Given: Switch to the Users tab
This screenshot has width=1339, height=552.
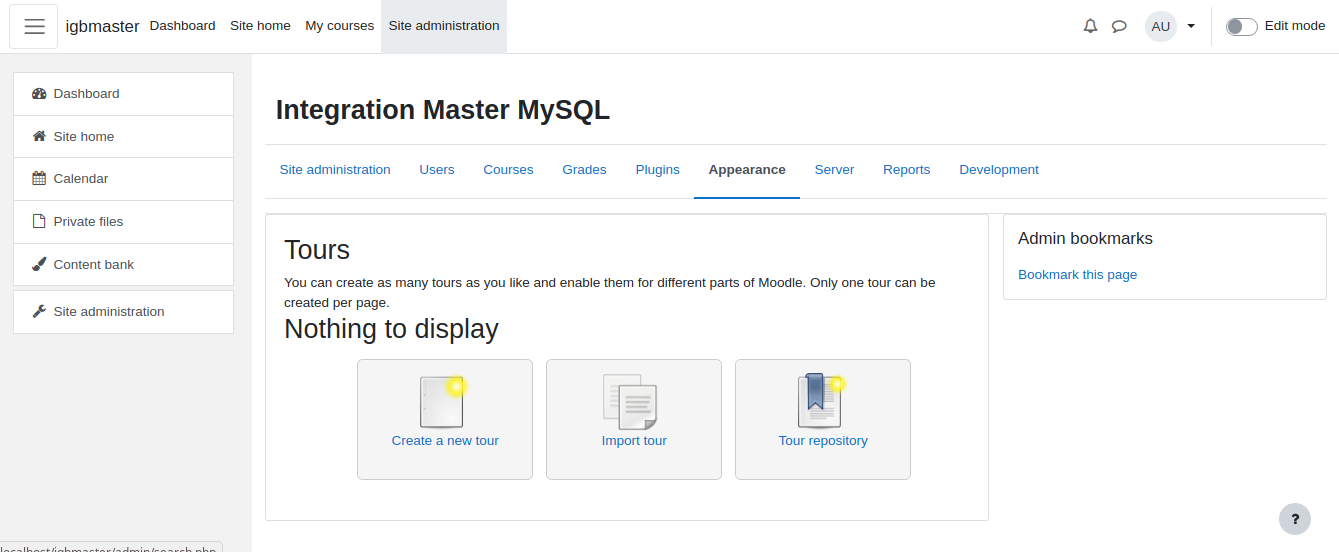Looking at the screenshot, I should tap(437, 170).
